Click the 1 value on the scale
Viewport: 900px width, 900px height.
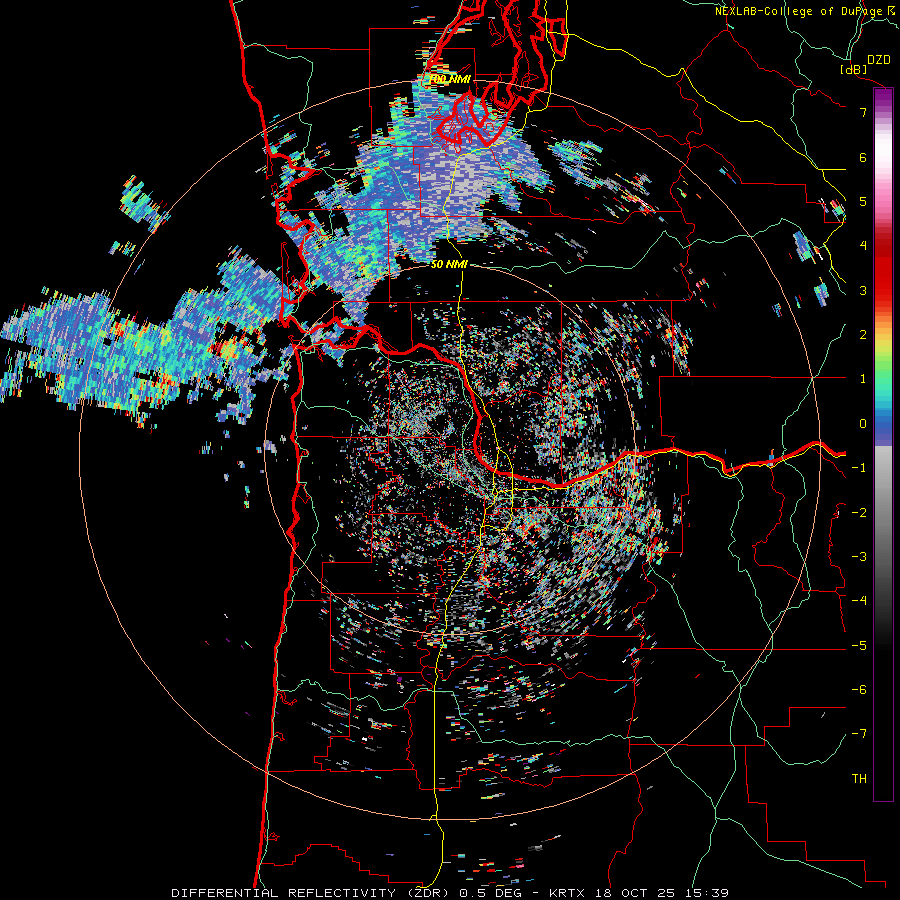coord(863,379)
